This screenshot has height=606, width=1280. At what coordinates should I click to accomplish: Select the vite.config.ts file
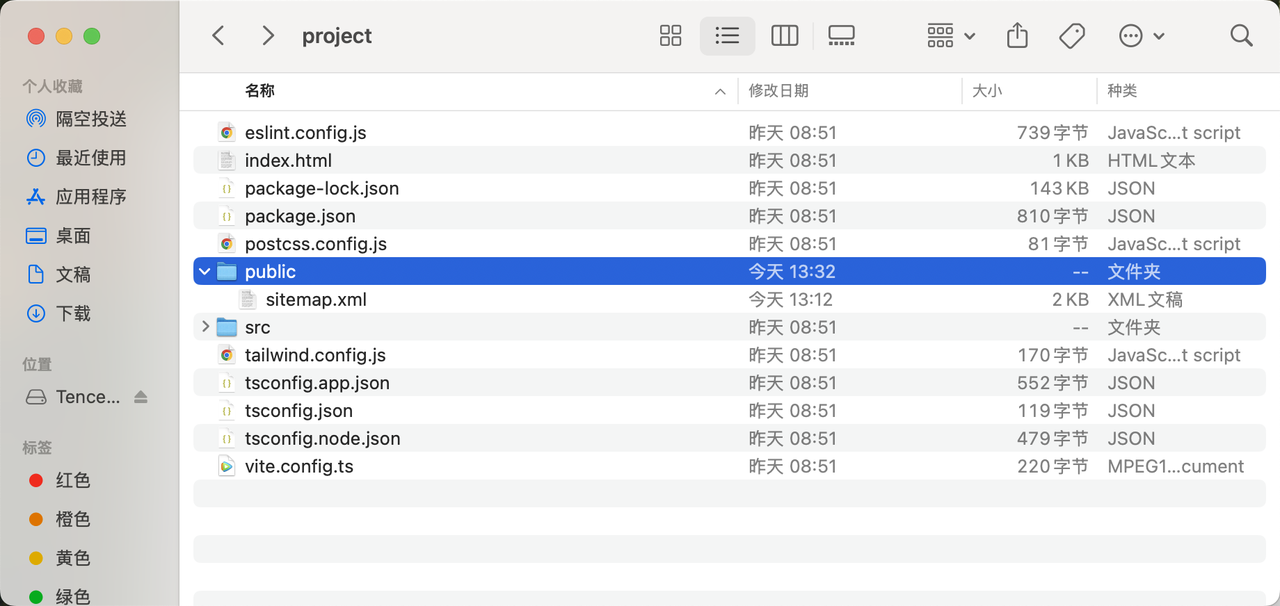299,467
